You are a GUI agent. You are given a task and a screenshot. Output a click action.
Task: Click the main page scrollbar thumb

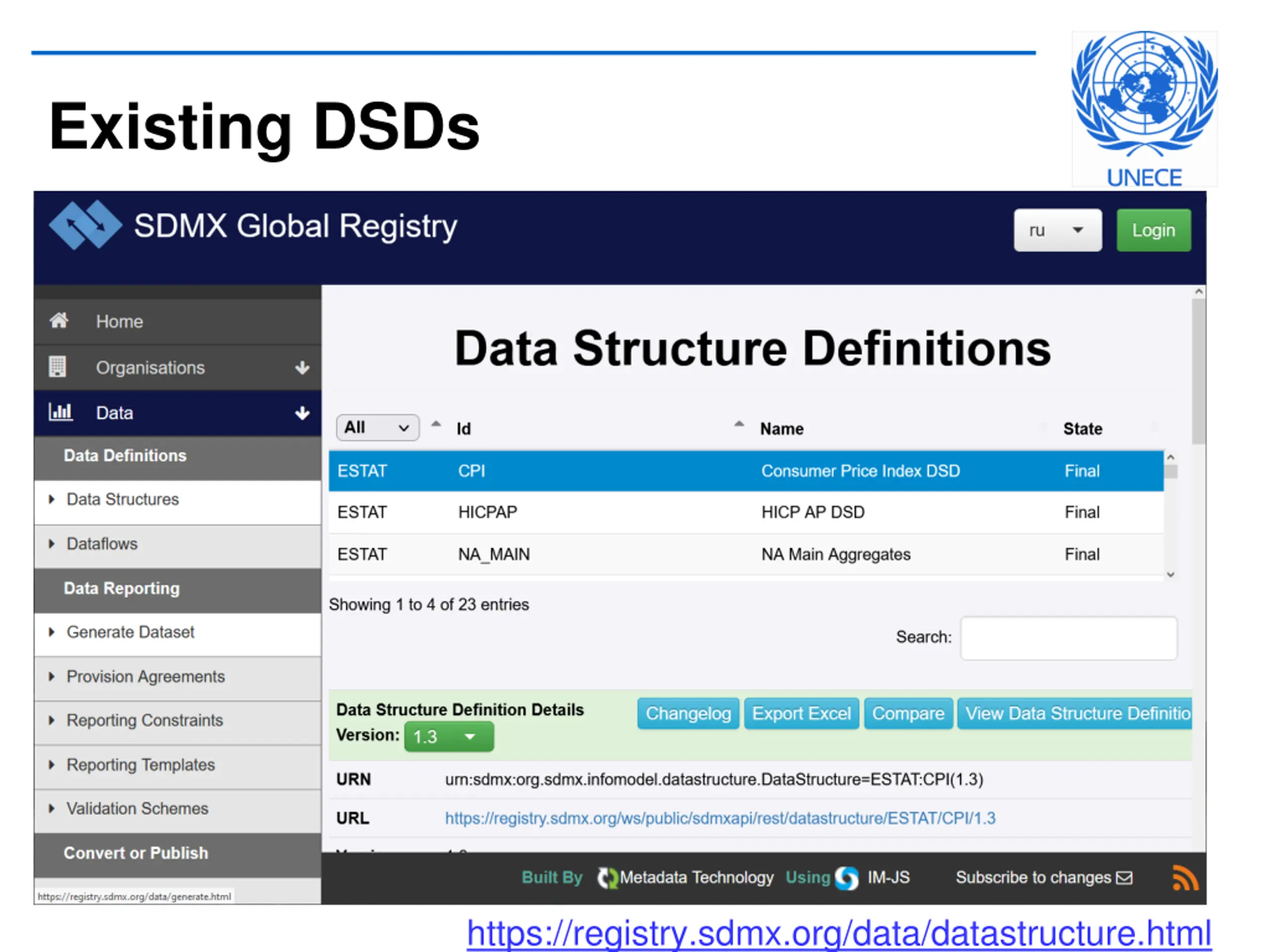[x=1199, y=371]
